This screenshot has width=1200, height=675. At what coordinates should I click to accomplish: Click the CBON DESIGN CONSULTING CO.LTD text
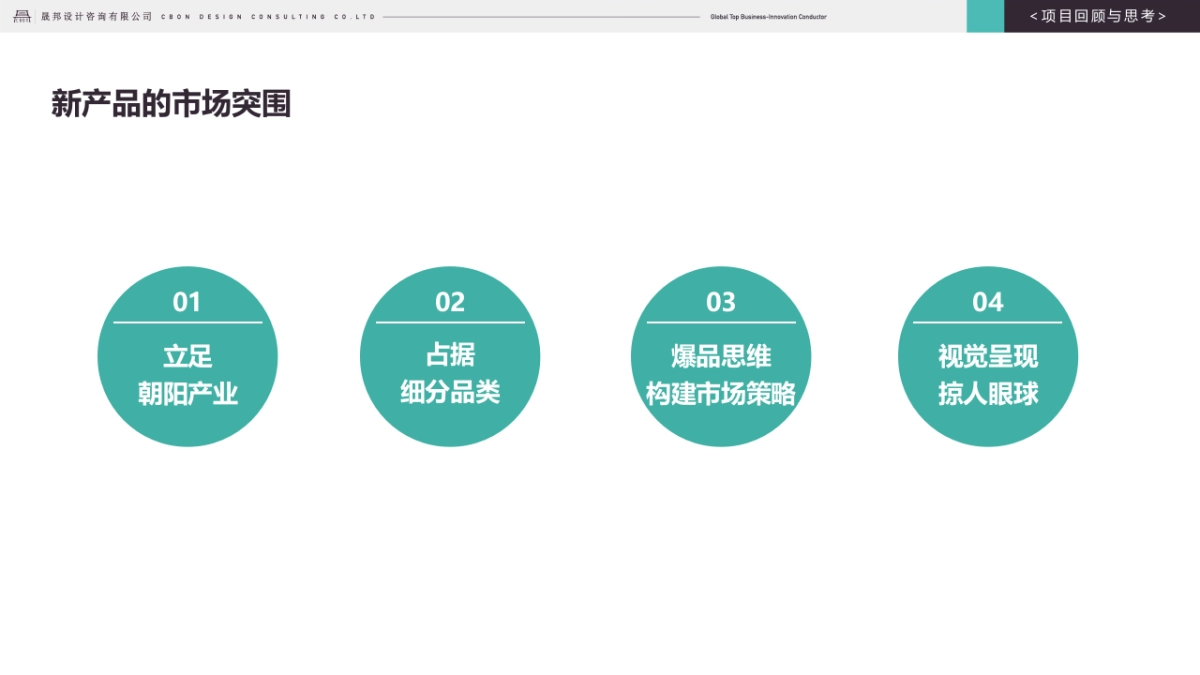pyautogui.click(x=268, y=17)
